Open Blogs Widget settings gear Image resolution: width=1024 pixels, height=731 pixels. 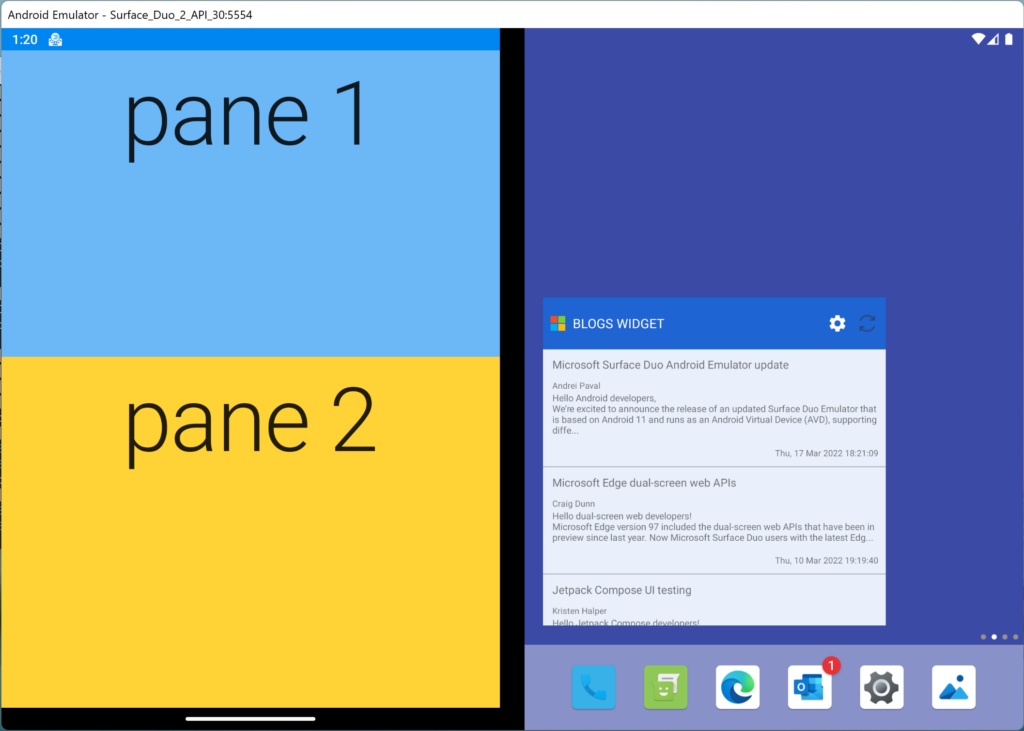[837, 323]
